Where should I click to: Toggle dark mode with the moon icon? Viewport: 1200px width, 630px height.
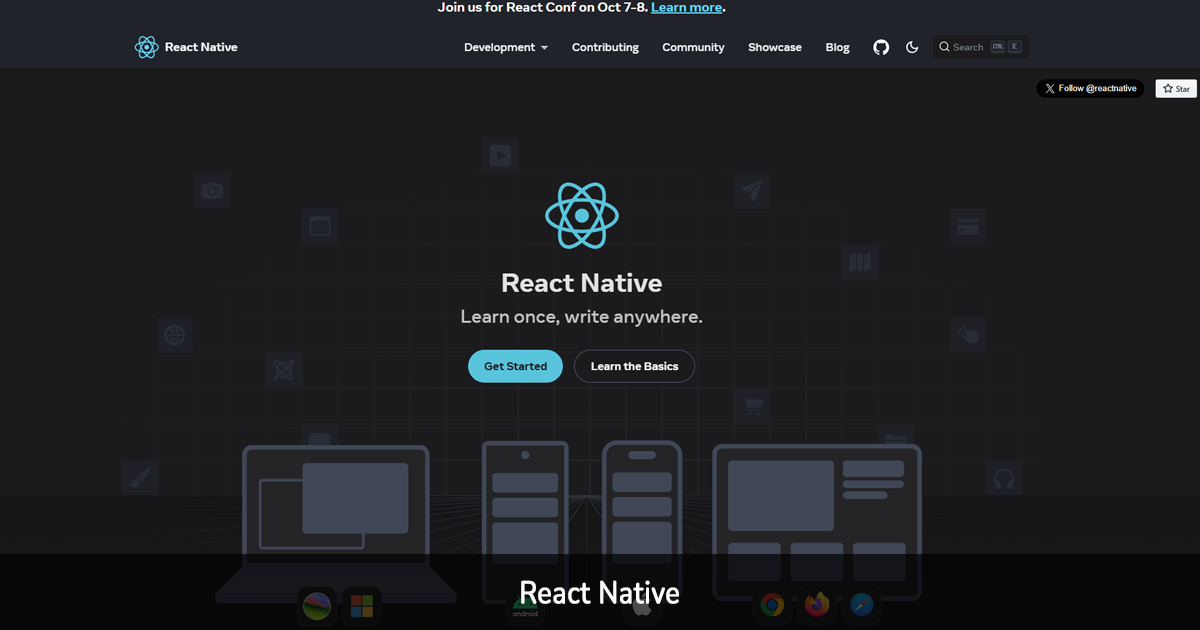point(912,47)
